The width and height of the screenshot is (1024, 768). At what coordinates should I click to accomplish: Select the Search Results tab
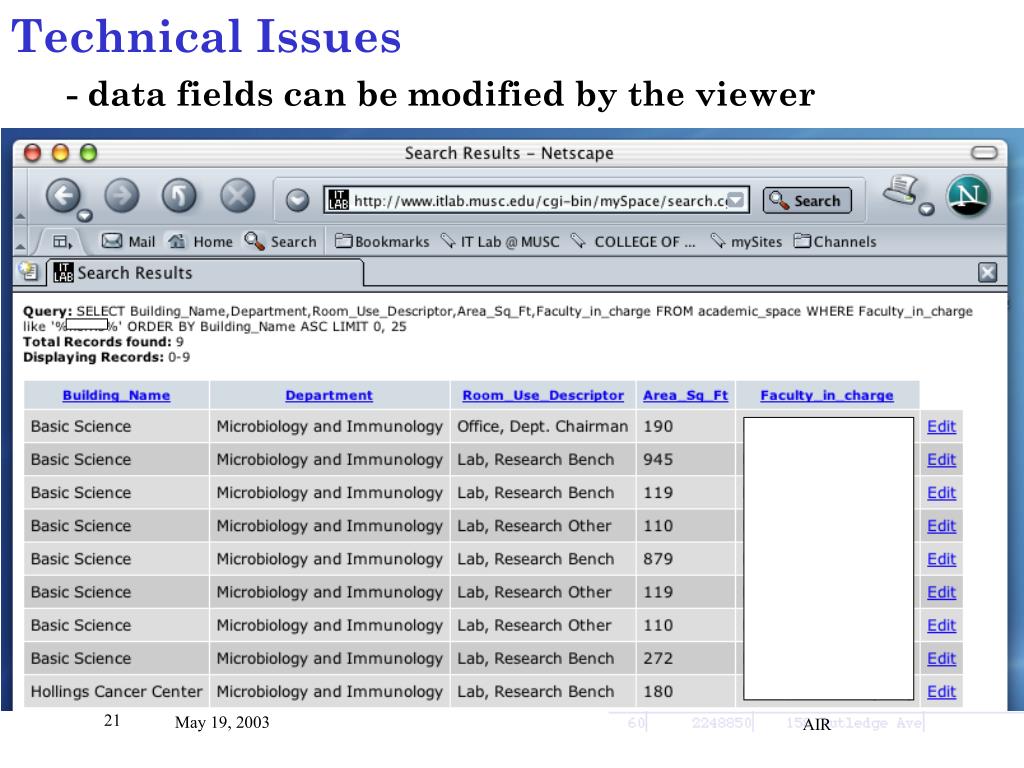pos(206,273)
